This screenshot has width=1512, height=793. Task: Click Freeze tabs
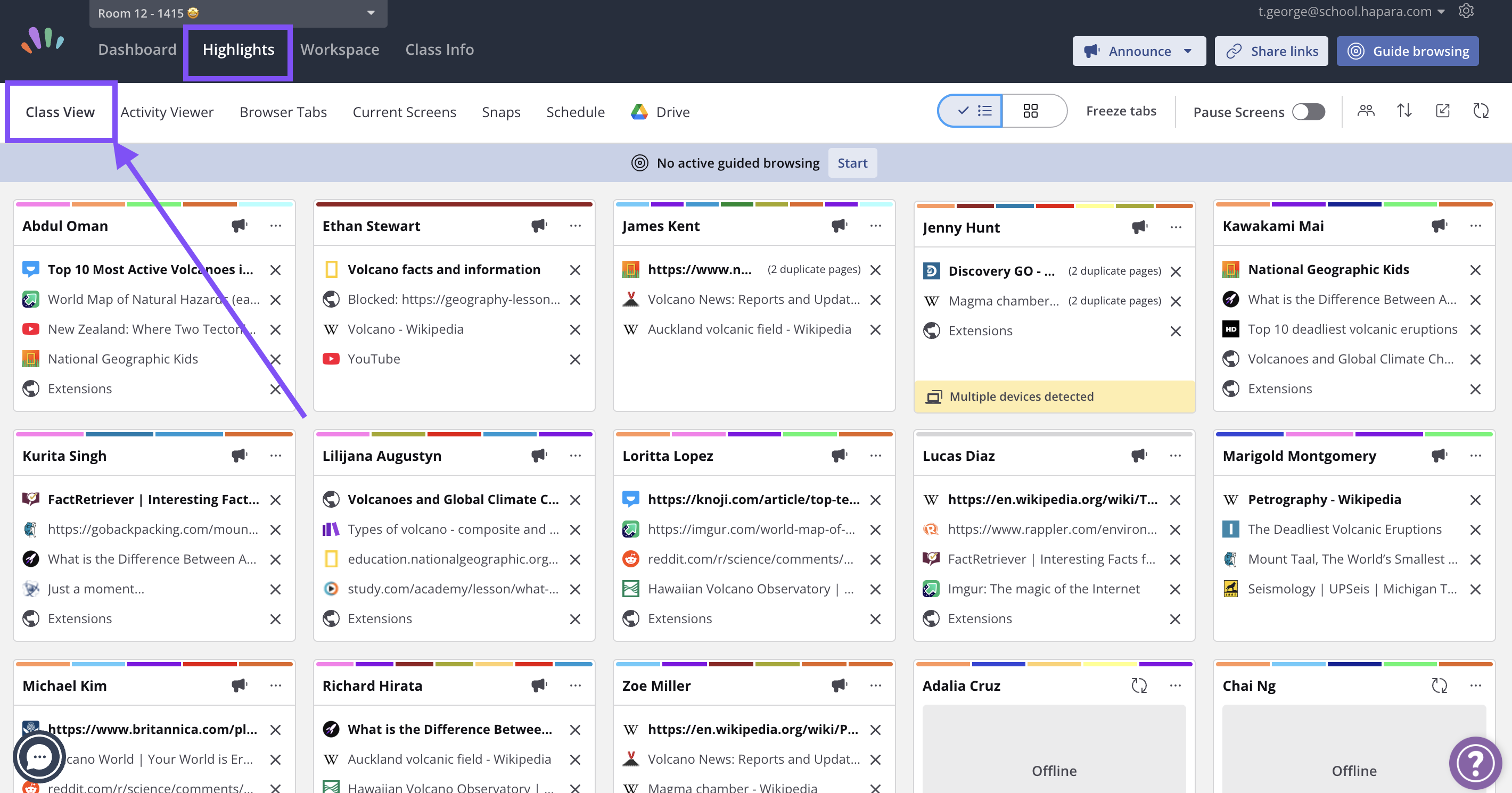coord(1121,111)
